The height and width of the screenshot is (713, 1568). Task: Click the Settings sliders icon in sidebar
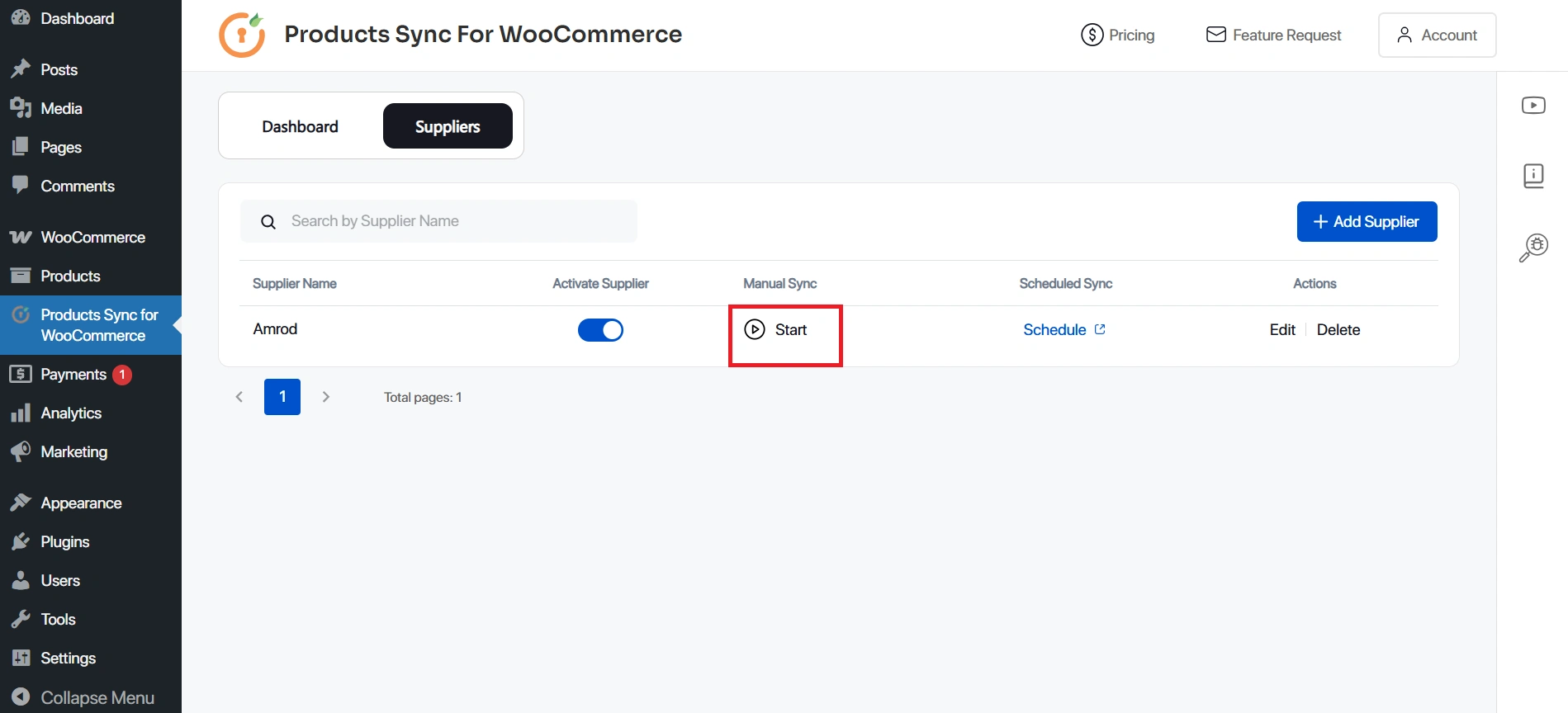21,658
